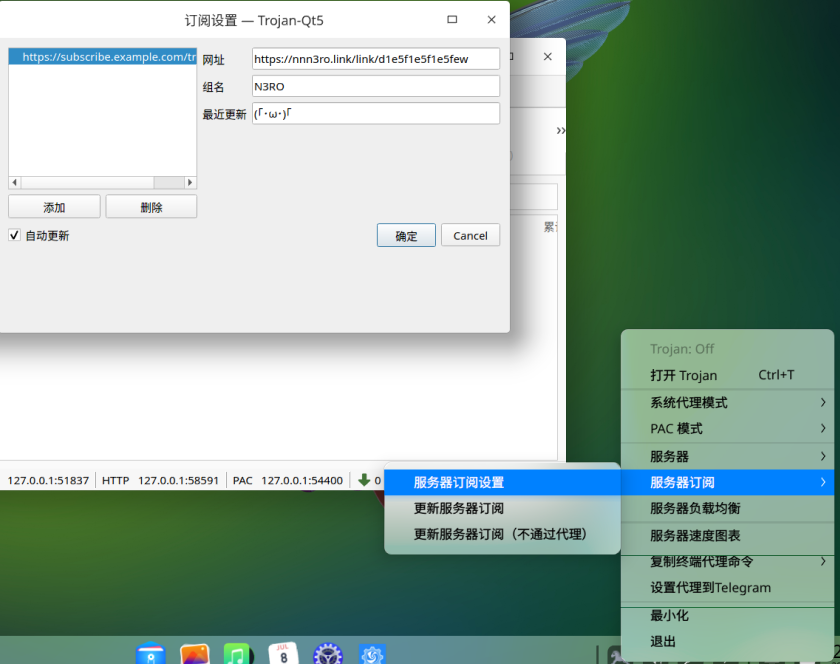Click the subscription list horizontal scrollbar
This screenshot has width=840, height=664.
[102, 183]
